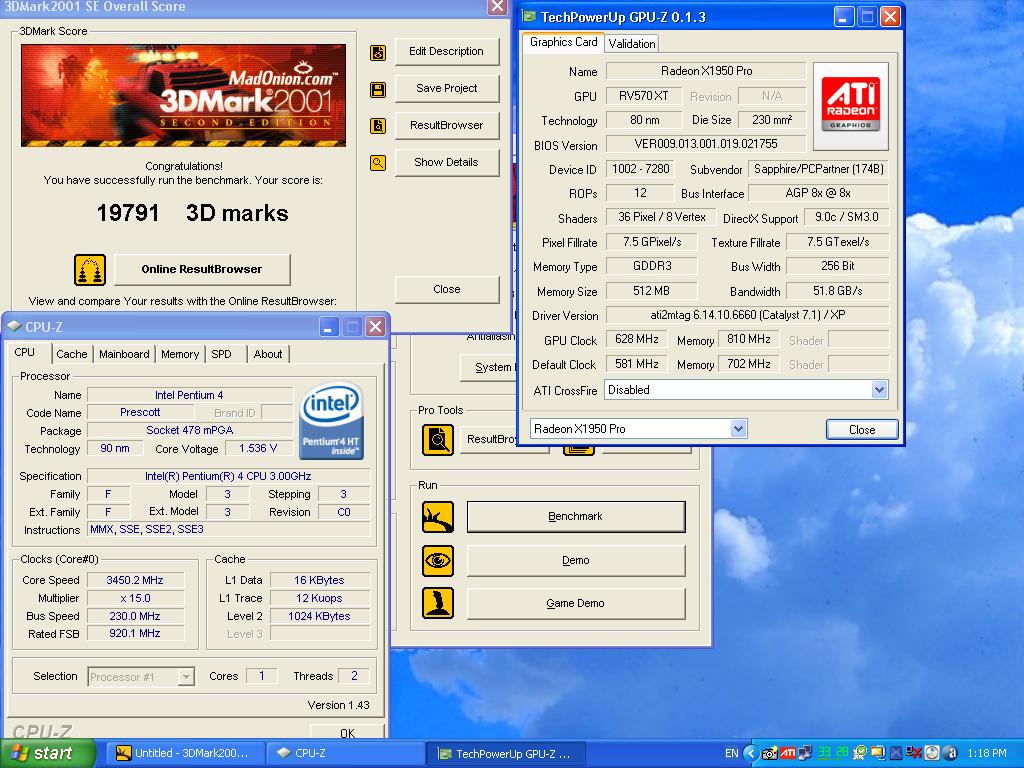Click the GPU Clock 628 MHz field
This screenshot has height=768, width=1024.
tap(637, 339)
